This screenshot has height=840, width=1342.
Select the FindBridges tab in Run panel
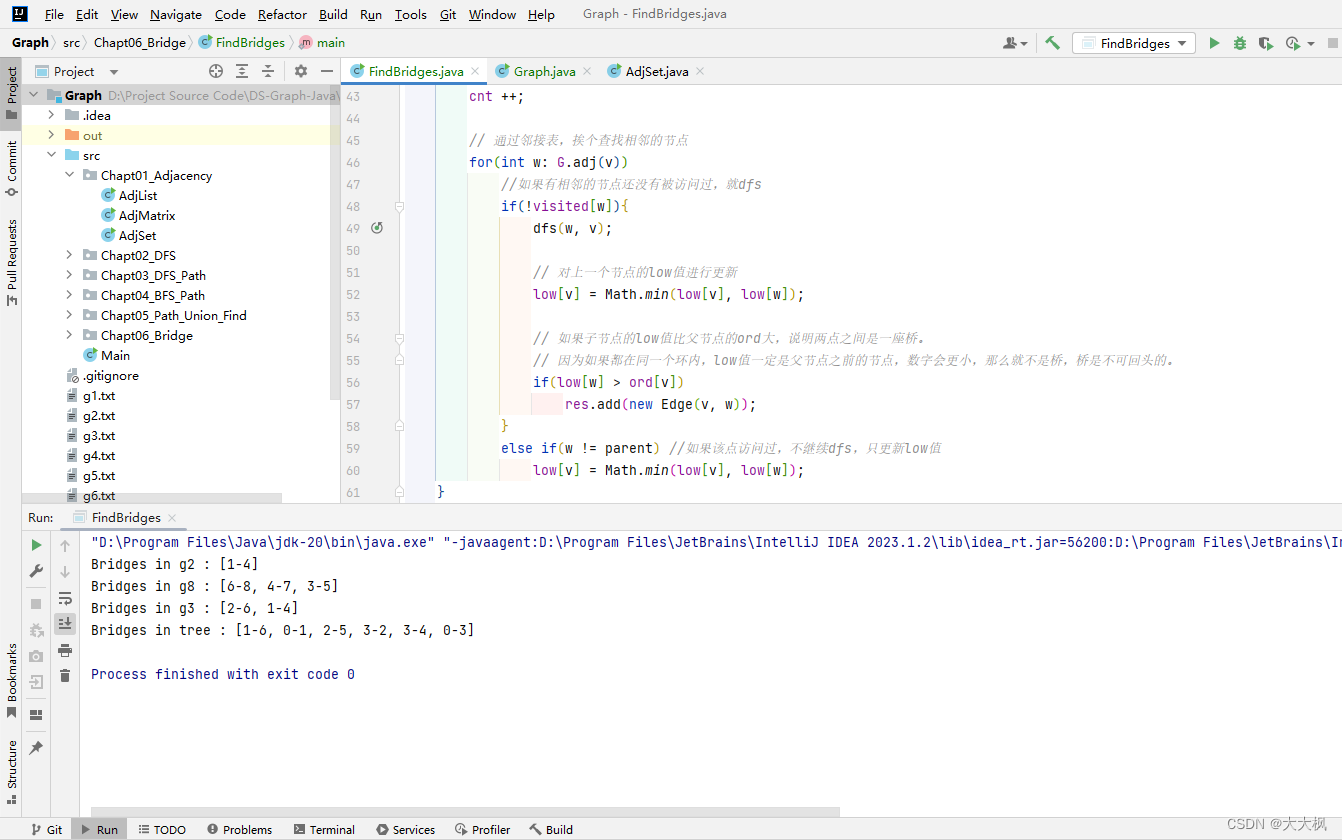(x=126, y=517)
